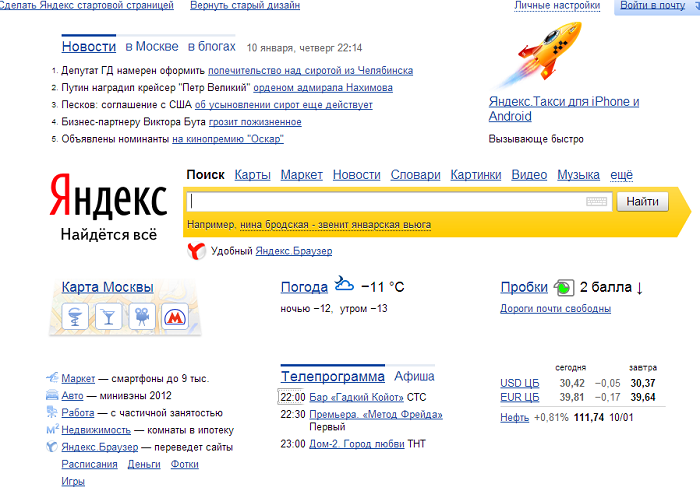Screen dimensions: 700x491
Task: Open Расписания link
Action: point(89,464)
